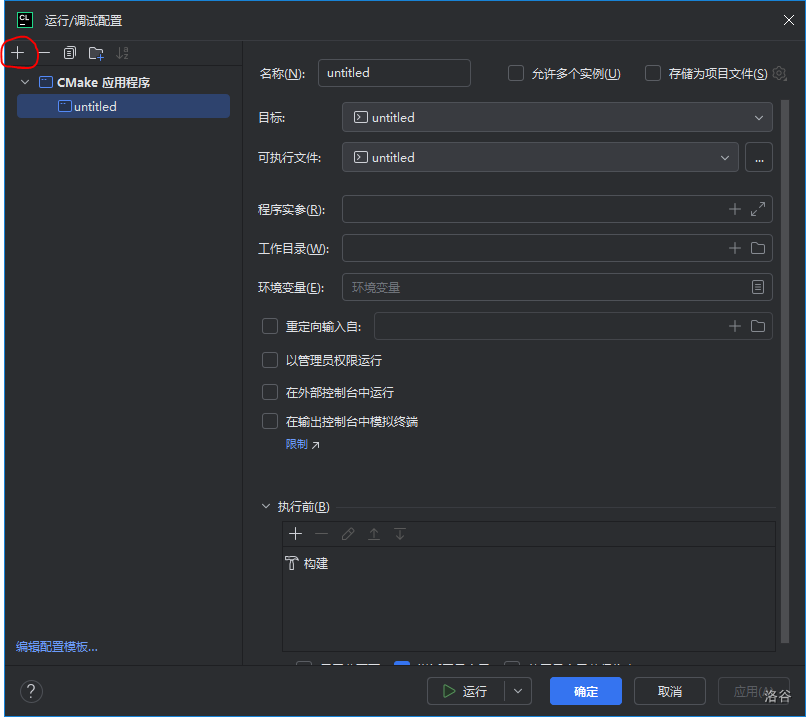Viewport: 806px width, 717px height.
Task: Open the 环境变量 editor icon
Action: [x=758, y=287]
